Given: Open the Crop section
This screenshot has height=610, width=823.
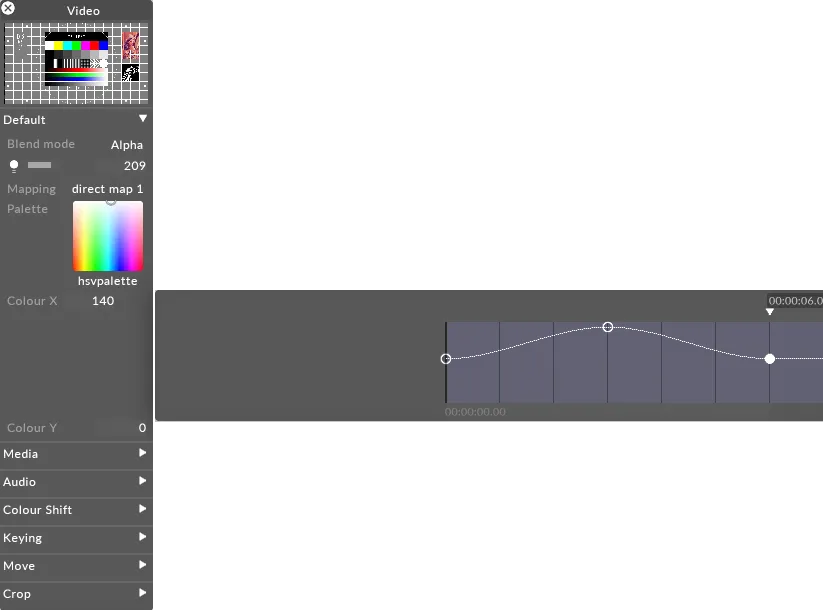Looking at the screenshot, I should tap(142, 594).
